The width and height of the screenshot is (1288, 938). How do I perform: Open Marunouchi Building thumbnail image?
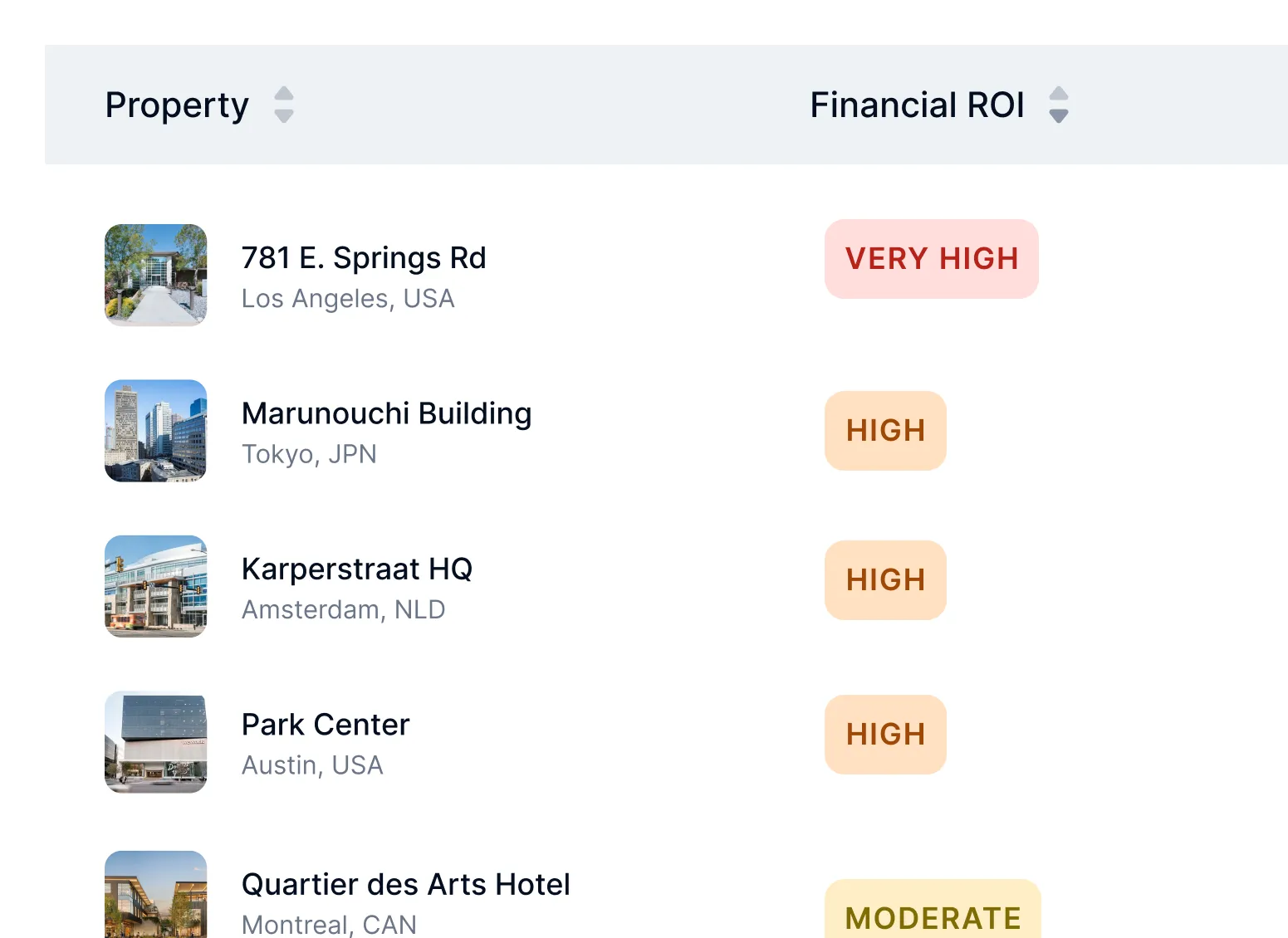pos(156,431)
